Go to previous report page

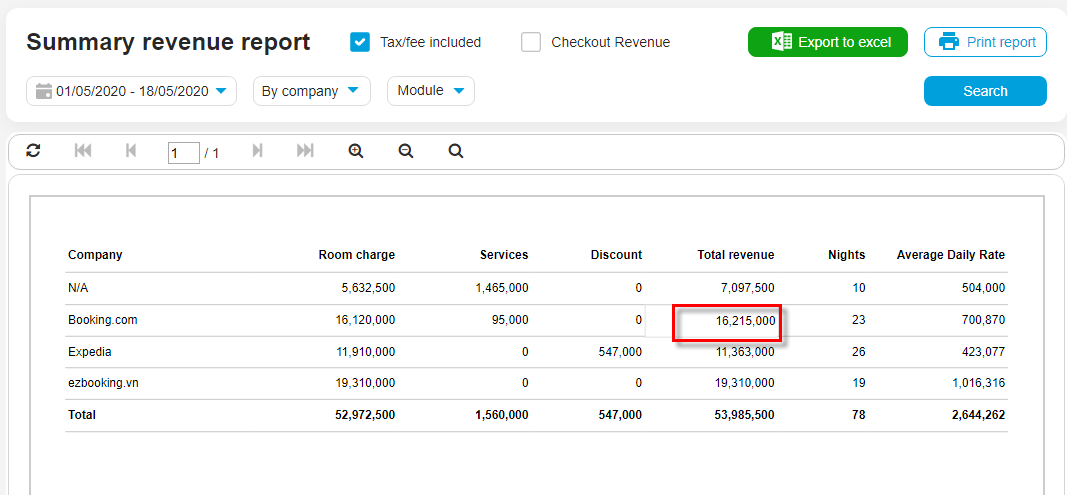[130, 151]
